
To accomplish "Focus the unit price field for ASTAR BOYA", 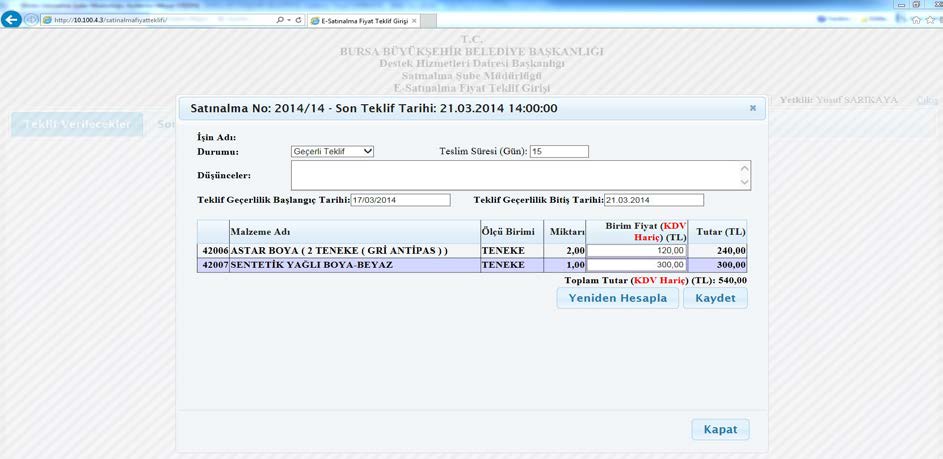I will [x=636, y=250].
